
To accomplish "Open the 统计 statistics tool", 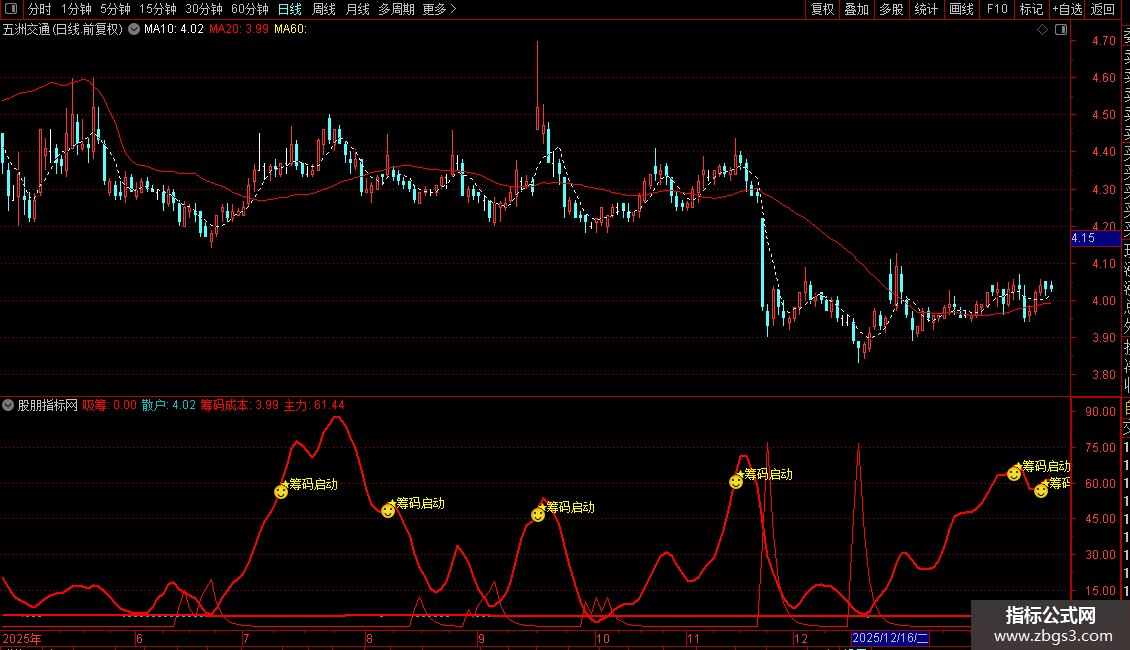I will click(926, 9).
